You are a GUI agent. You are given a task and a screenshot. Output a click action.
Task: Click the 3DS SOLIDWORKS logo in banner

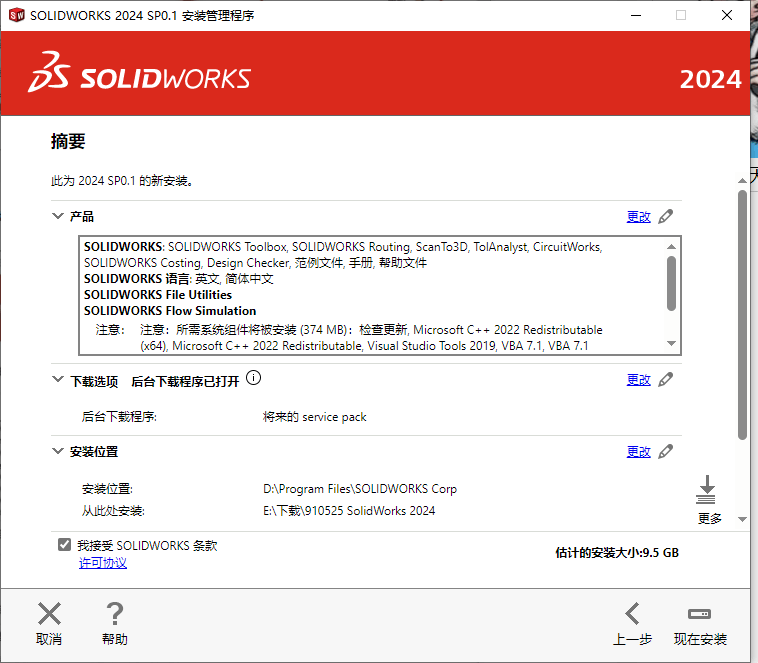click(x=139, y=73)
